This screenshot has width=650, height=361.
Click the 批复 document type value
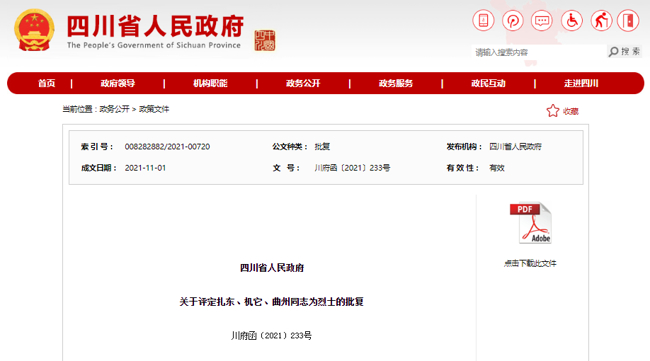[322, 146]
